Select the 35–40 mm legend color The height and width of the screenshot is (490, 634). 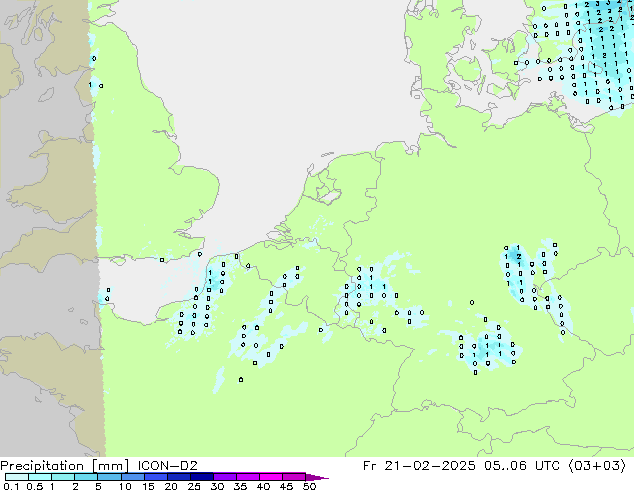coord(247,477)
